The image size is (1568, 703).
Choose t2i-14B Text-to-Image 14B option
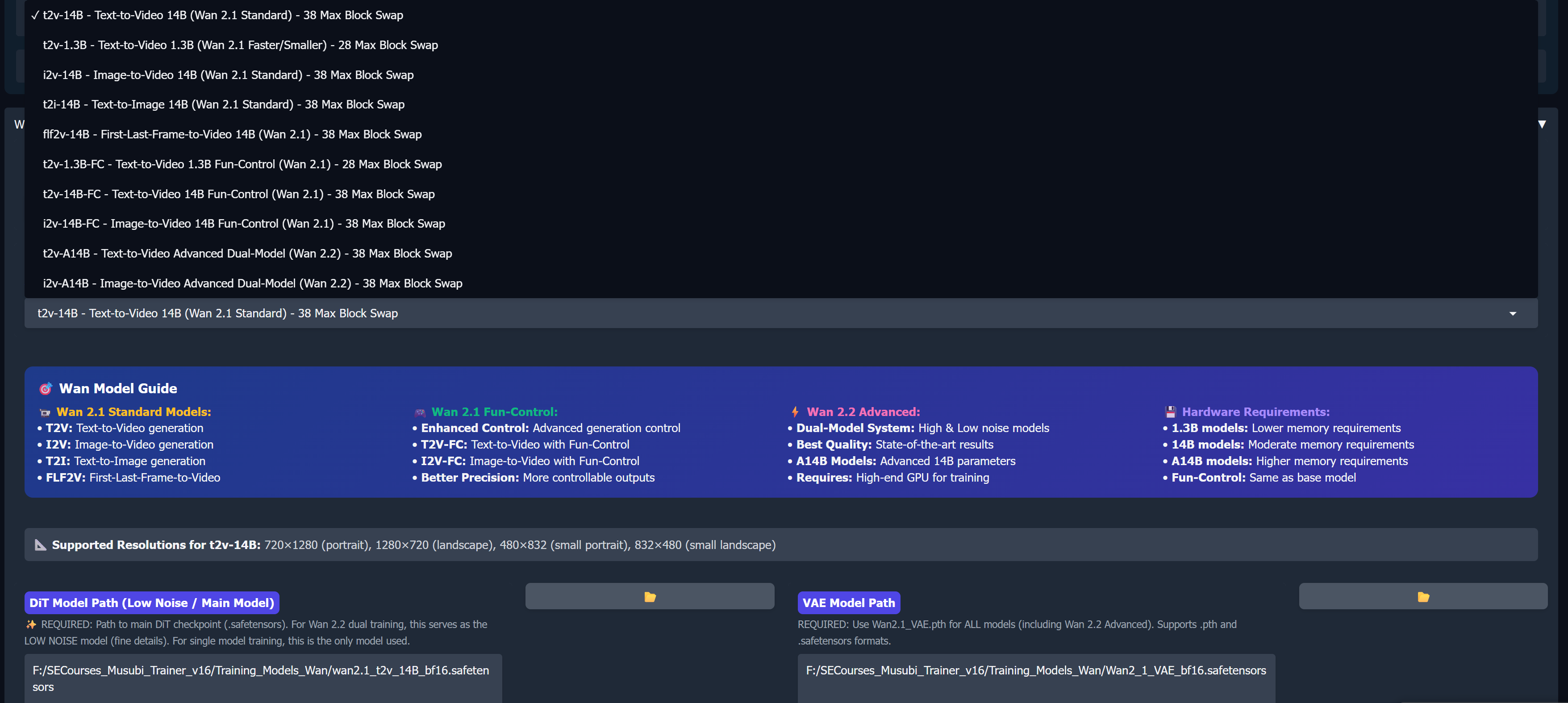click(x=781, y=105)
